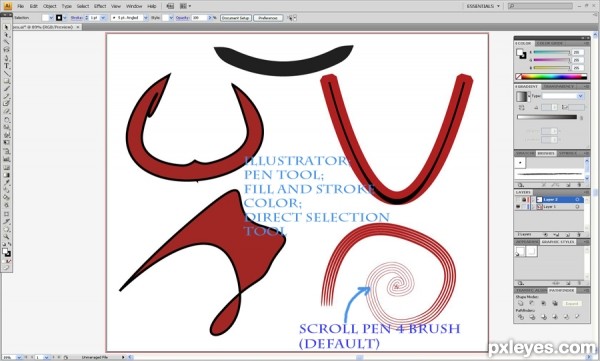The image size is (600, 361).
Task: Hide Layer 1 using its eye icon
Action: 518,207
